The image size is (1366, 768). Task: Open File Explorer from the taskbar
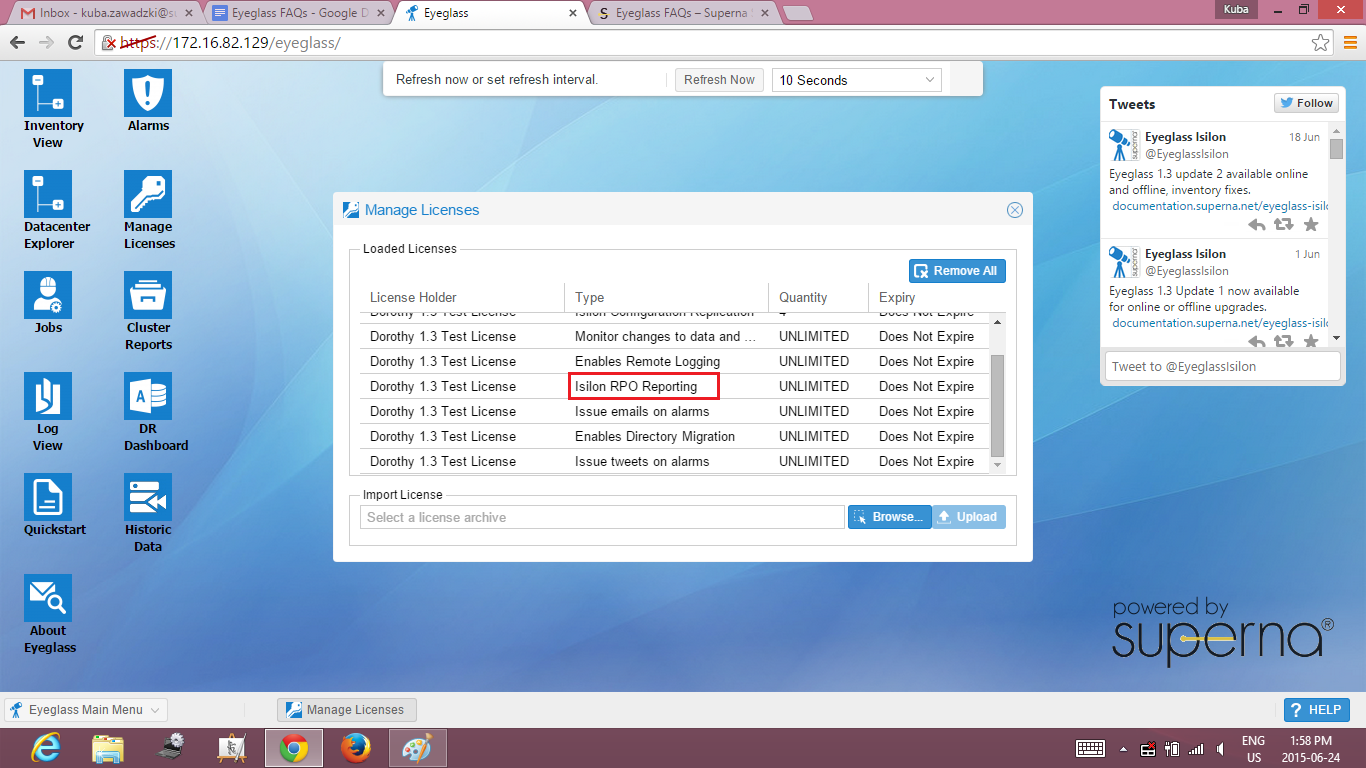coord(108,748)
